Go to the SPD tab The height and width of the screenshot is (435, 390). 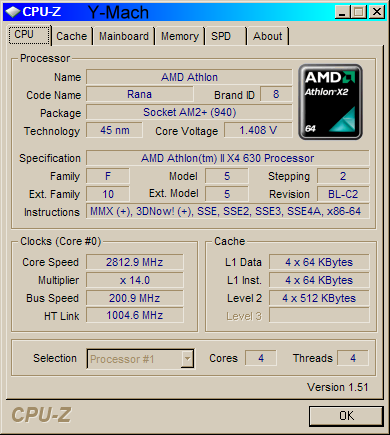(225, 36)
